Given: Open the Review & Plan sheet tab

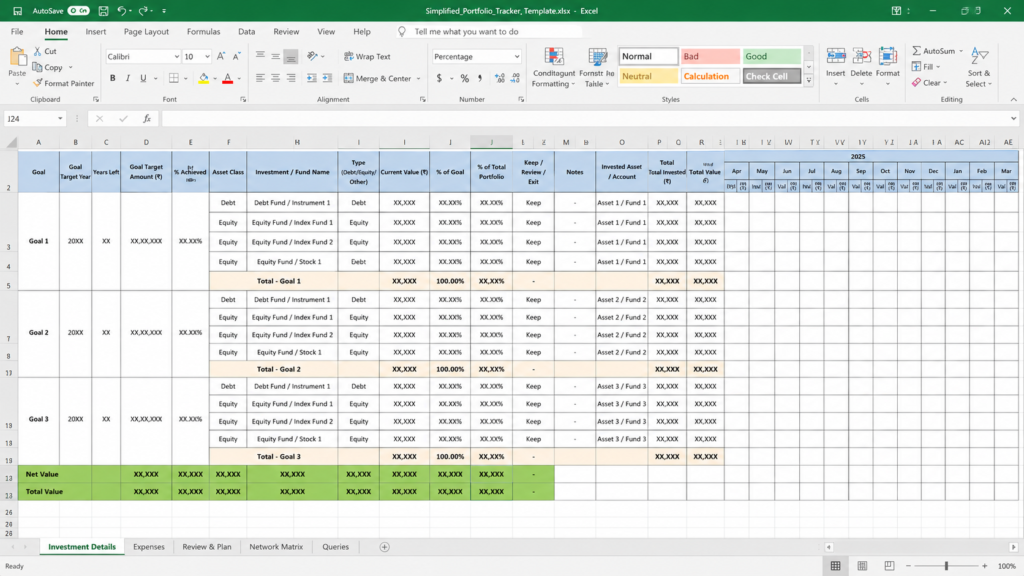Looking at the screenshot, I should (206, 547).
